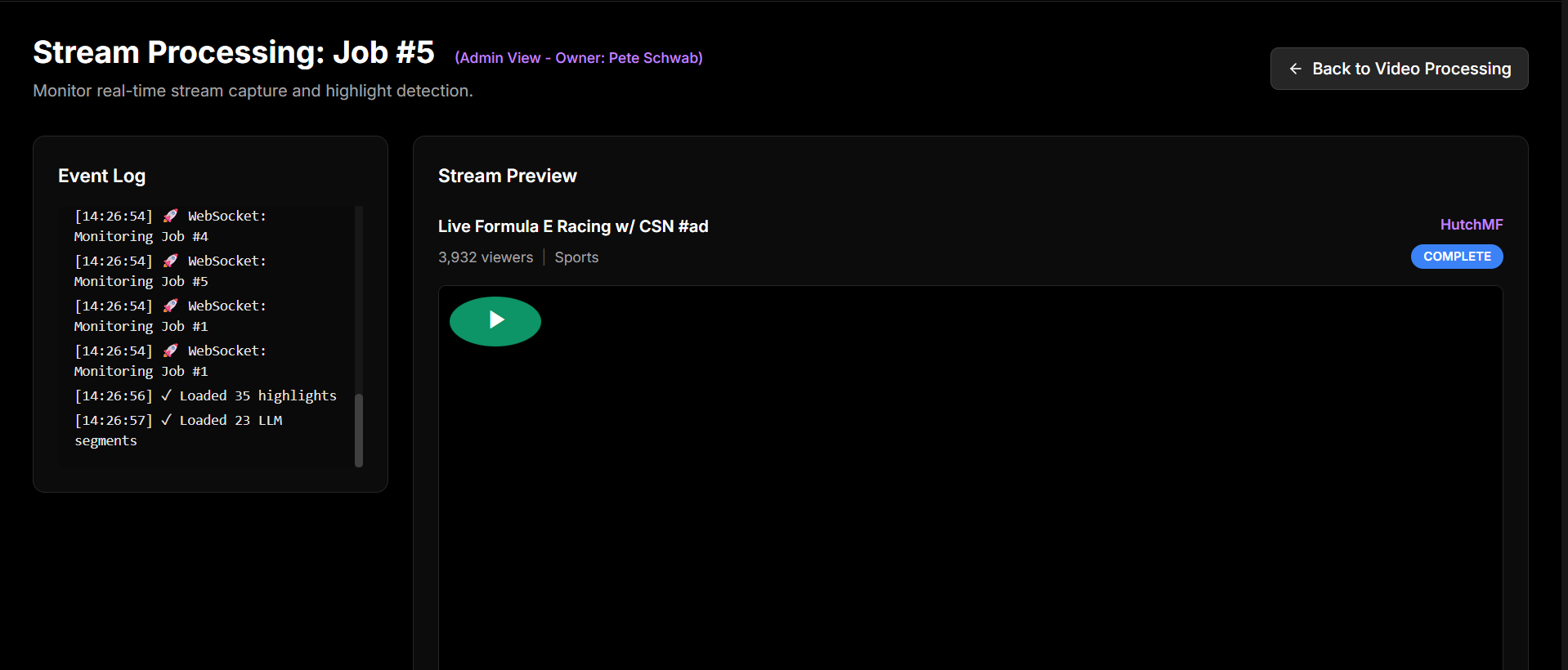Play the stream preview video
The height and width of the screenshot is (670, 1568).
pos(495,320)
